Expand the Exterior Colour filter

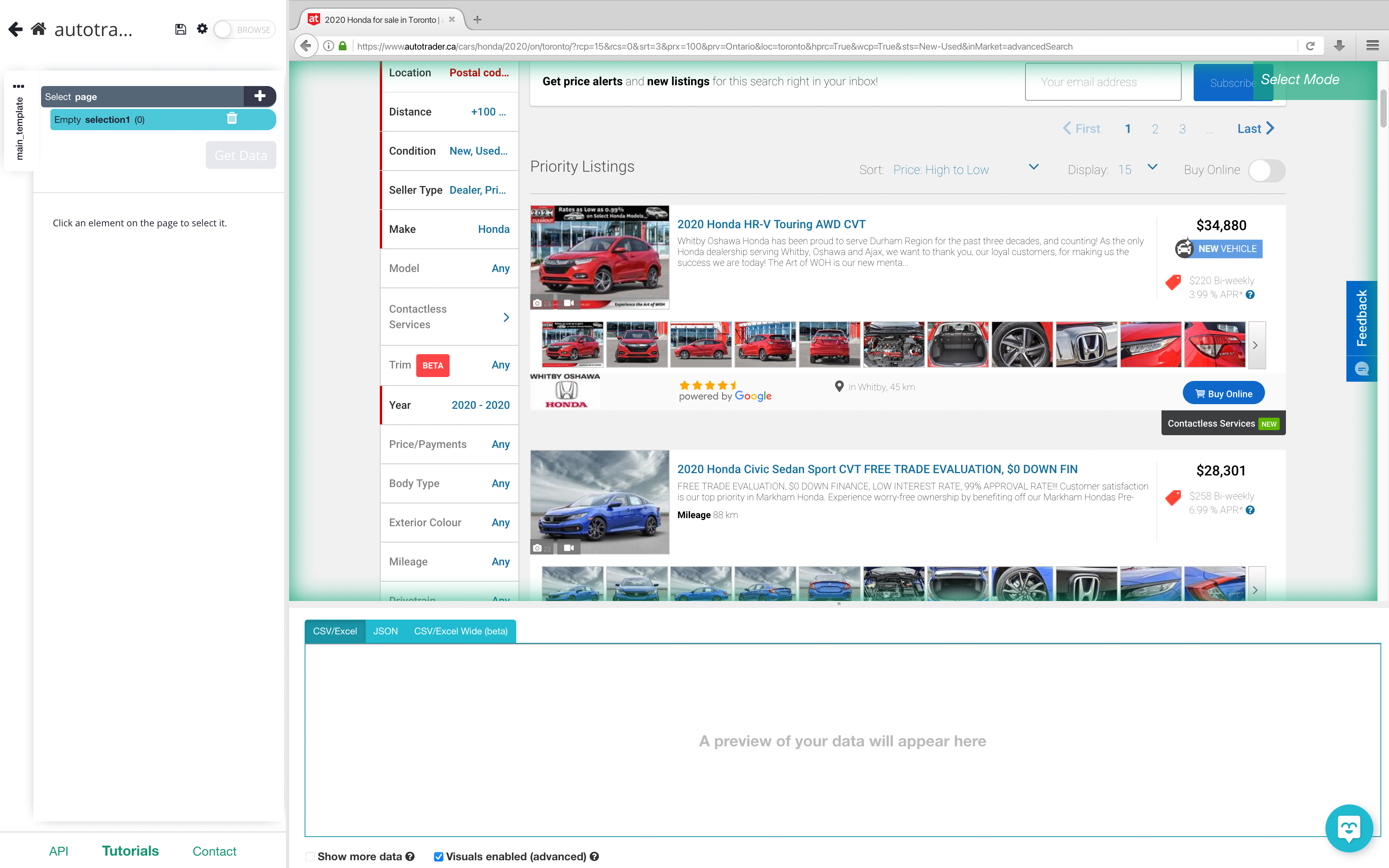click(x=450, y=522)
